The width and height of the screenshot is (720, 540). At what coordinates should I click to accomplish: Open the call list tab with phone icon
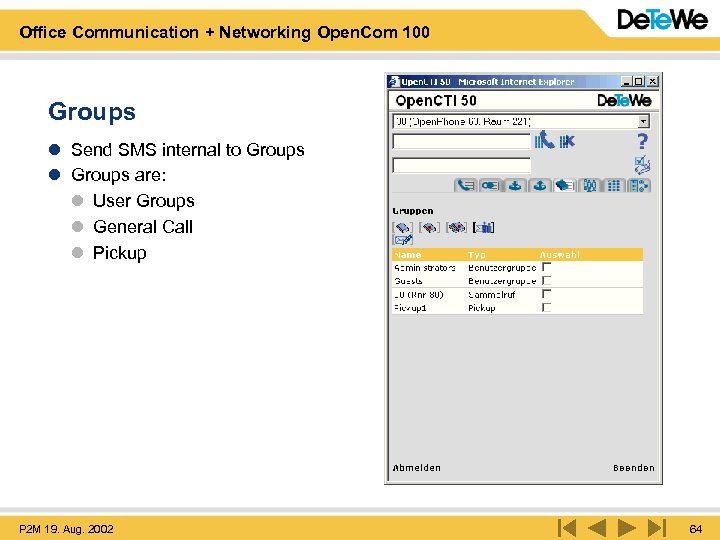[x=466, y=186]
